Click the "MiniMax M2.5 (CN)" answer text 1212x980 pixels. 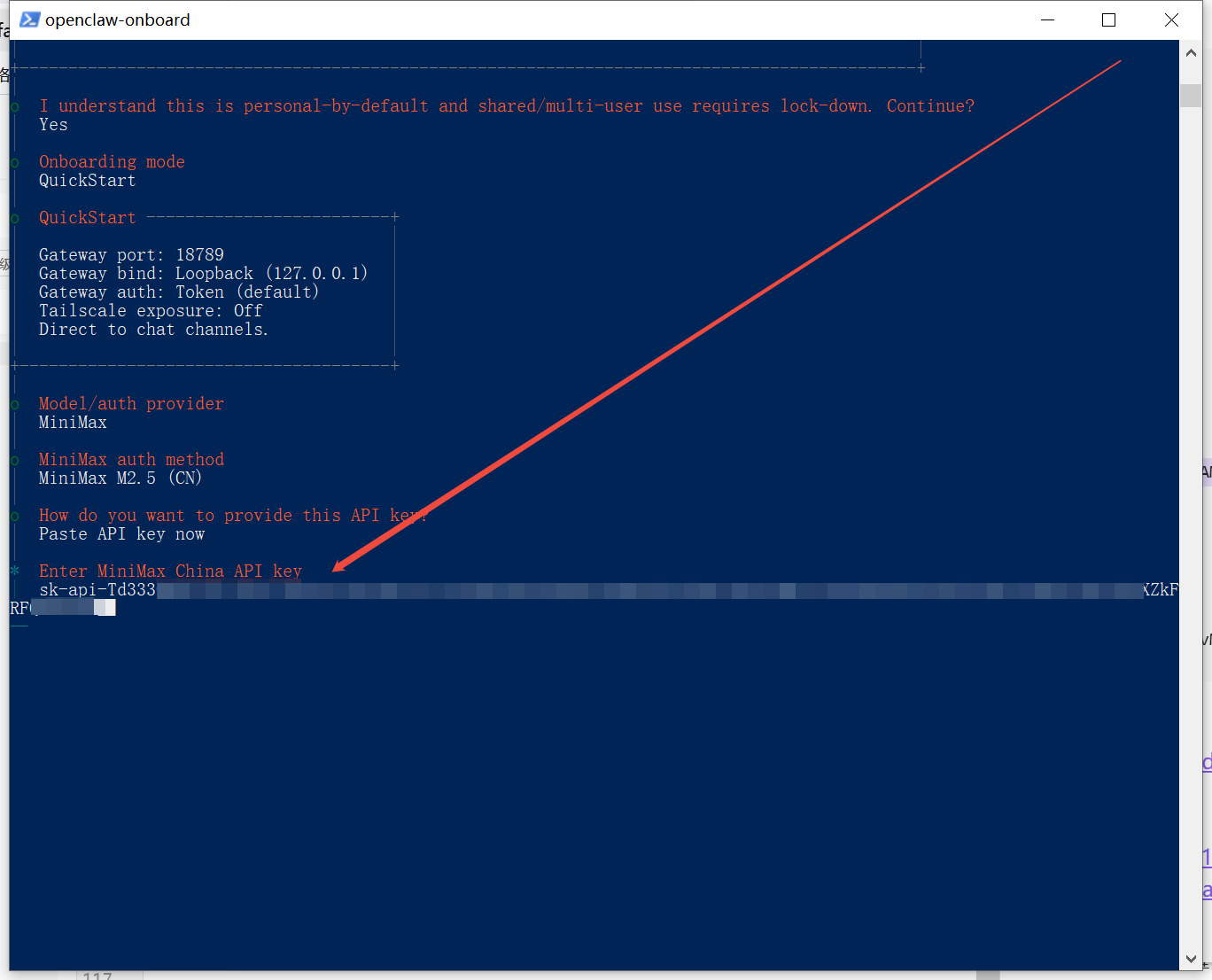[120, 478]
